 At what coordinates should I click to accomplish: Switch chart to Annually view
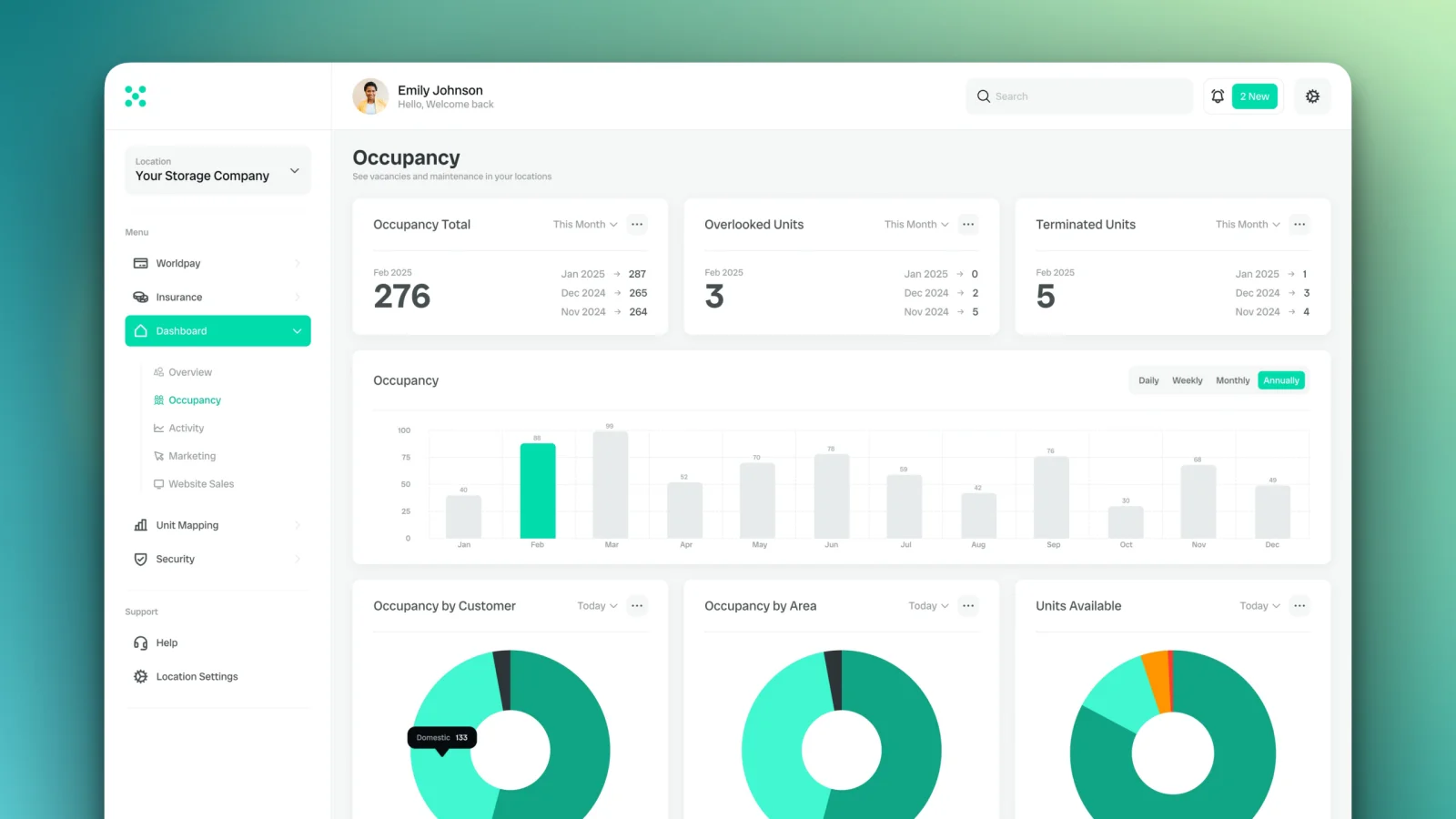pos(1281,380)
